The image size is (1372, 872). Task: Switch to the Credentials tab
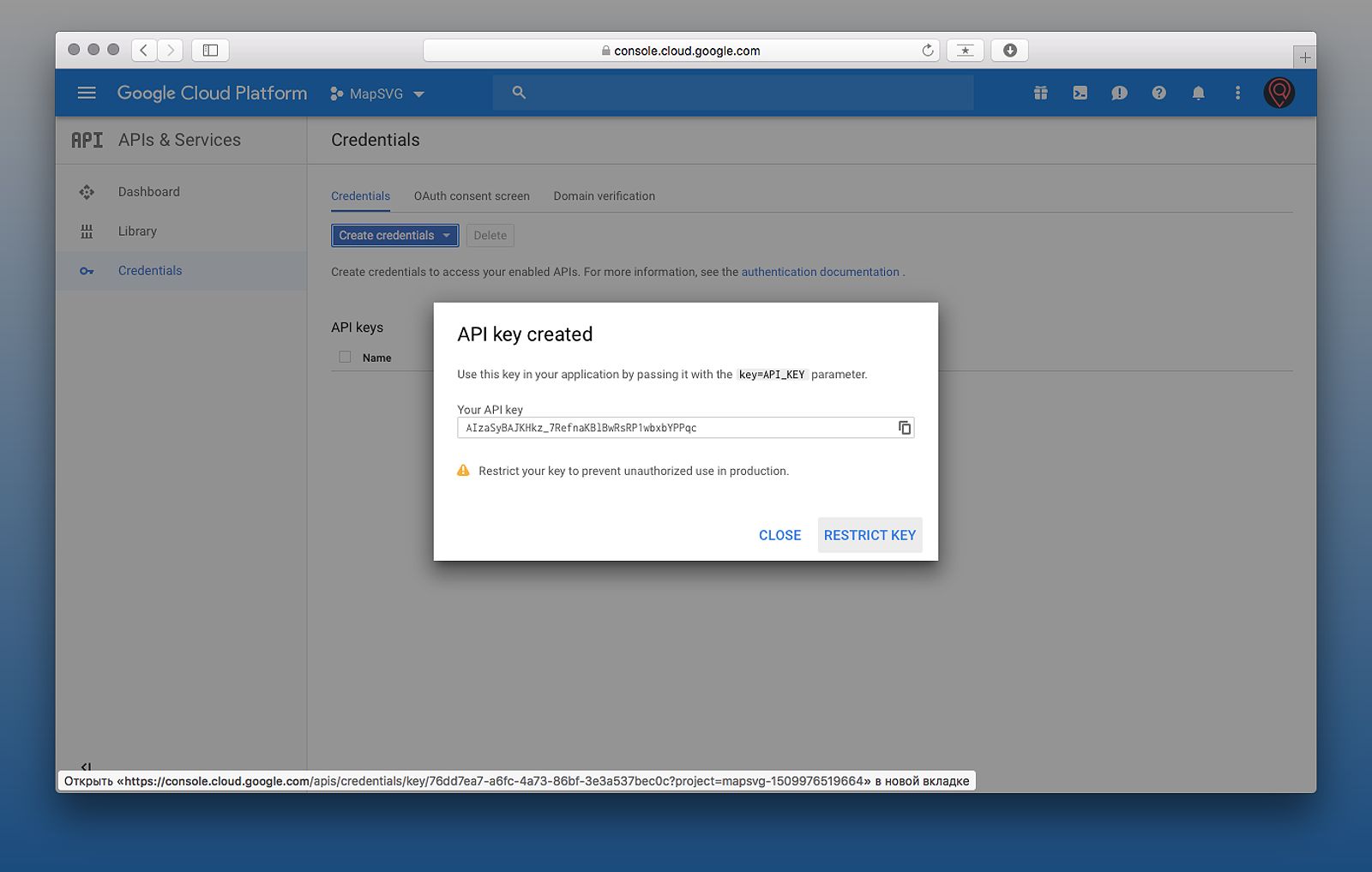click(x=360, y=196)
